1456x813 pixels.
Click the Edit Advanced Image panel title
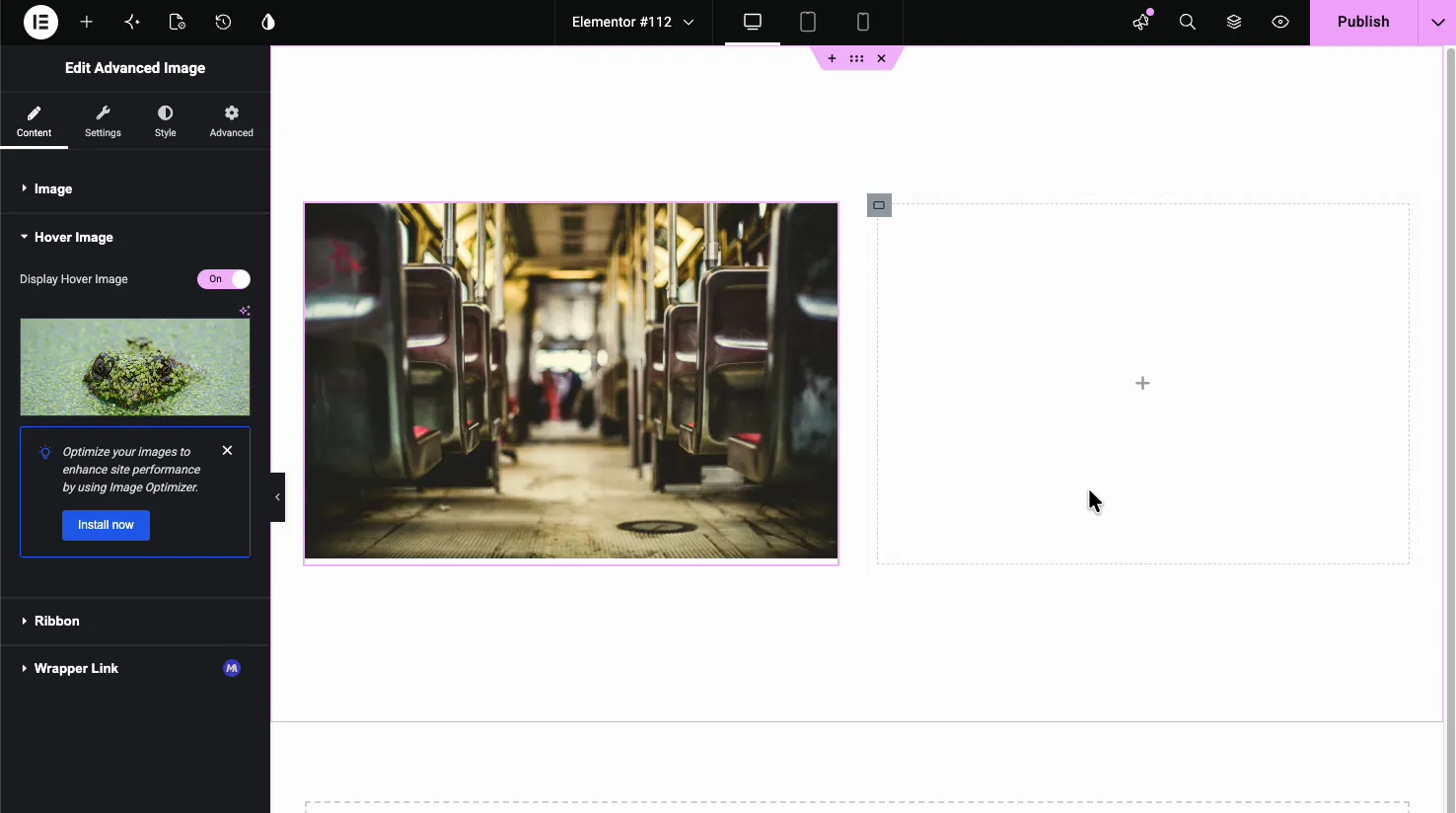pyautogui.click(x=135, y=68)
